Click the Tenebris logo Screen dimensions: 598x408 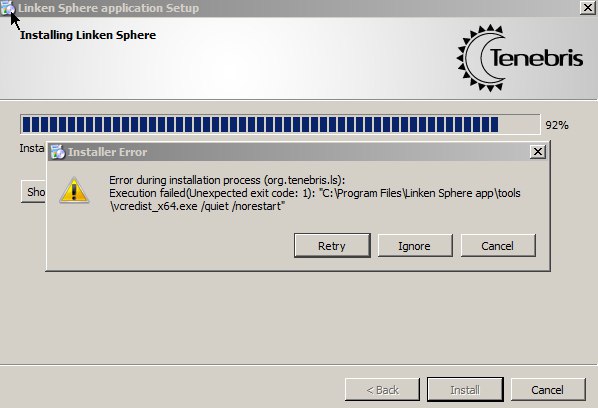(519, 58)
